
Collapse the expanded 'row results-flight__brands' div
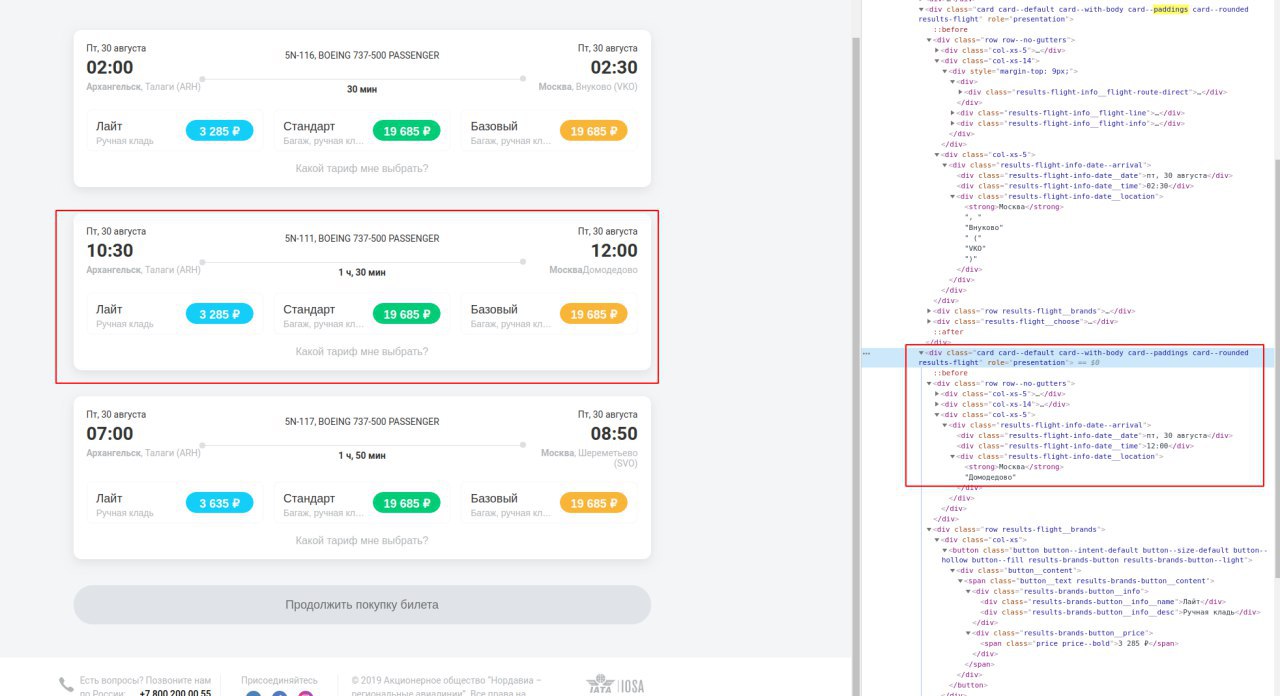point(930,529)
